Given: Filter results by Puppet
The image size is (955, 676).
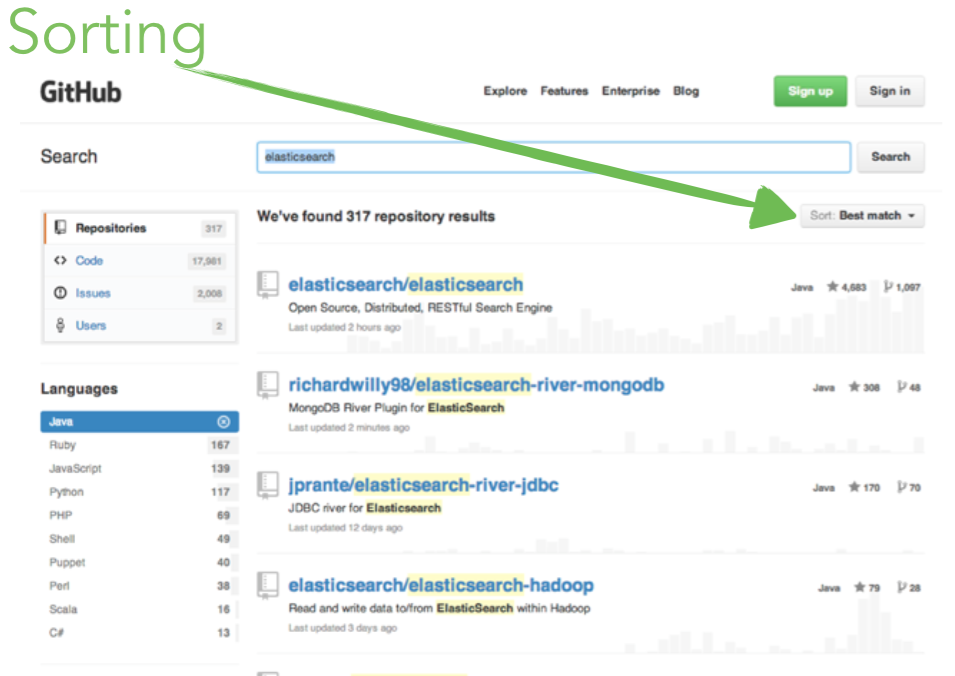Looking at the screenshot, I should 139,562.
